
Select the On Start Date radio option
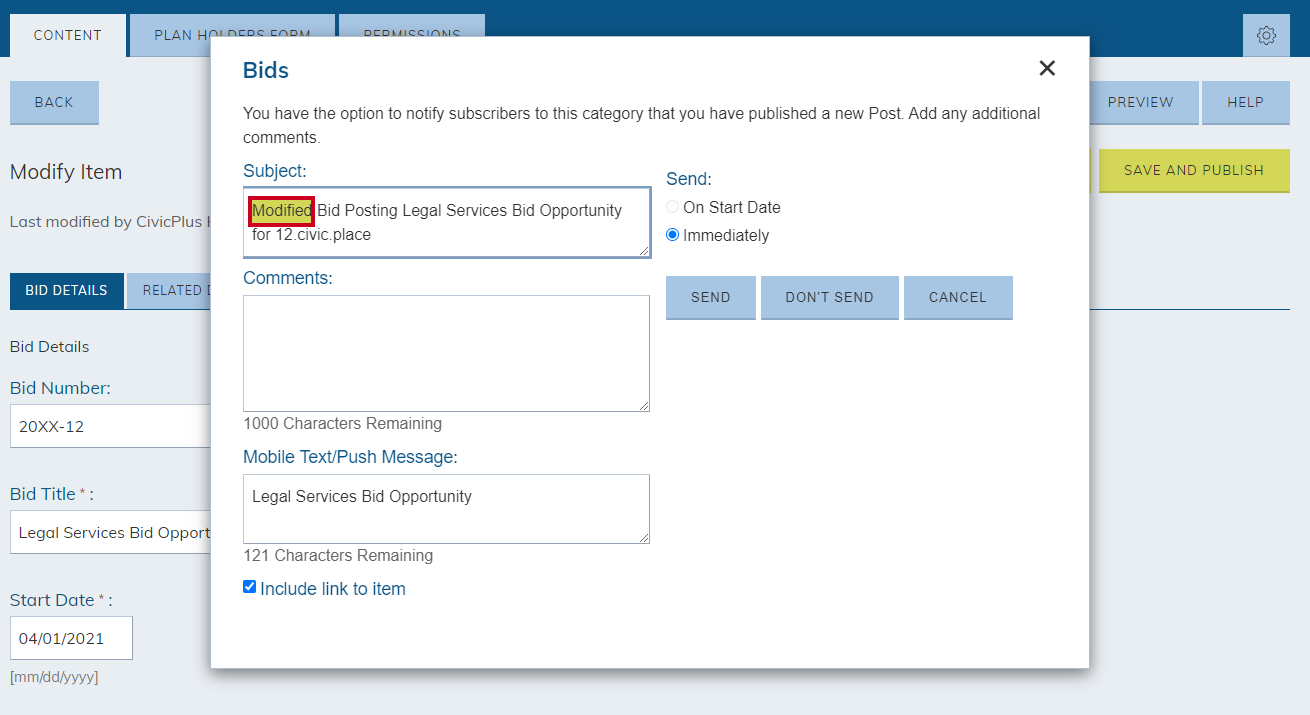coord(673,208)
